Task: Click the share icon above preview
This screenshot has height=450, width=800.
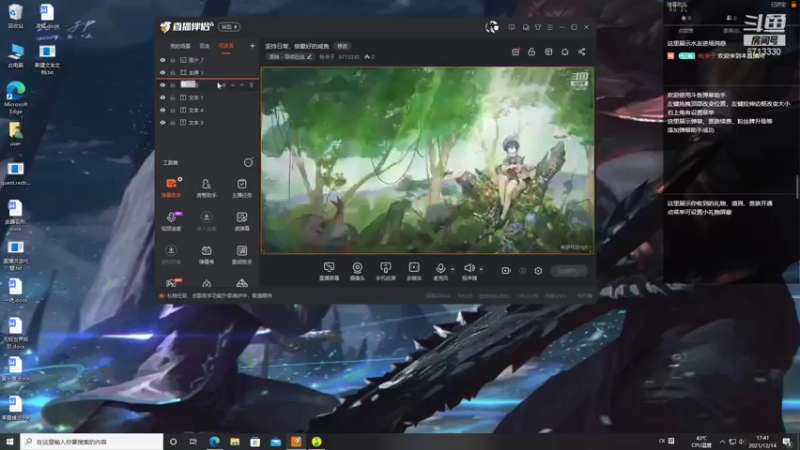Action: (582, 52)
